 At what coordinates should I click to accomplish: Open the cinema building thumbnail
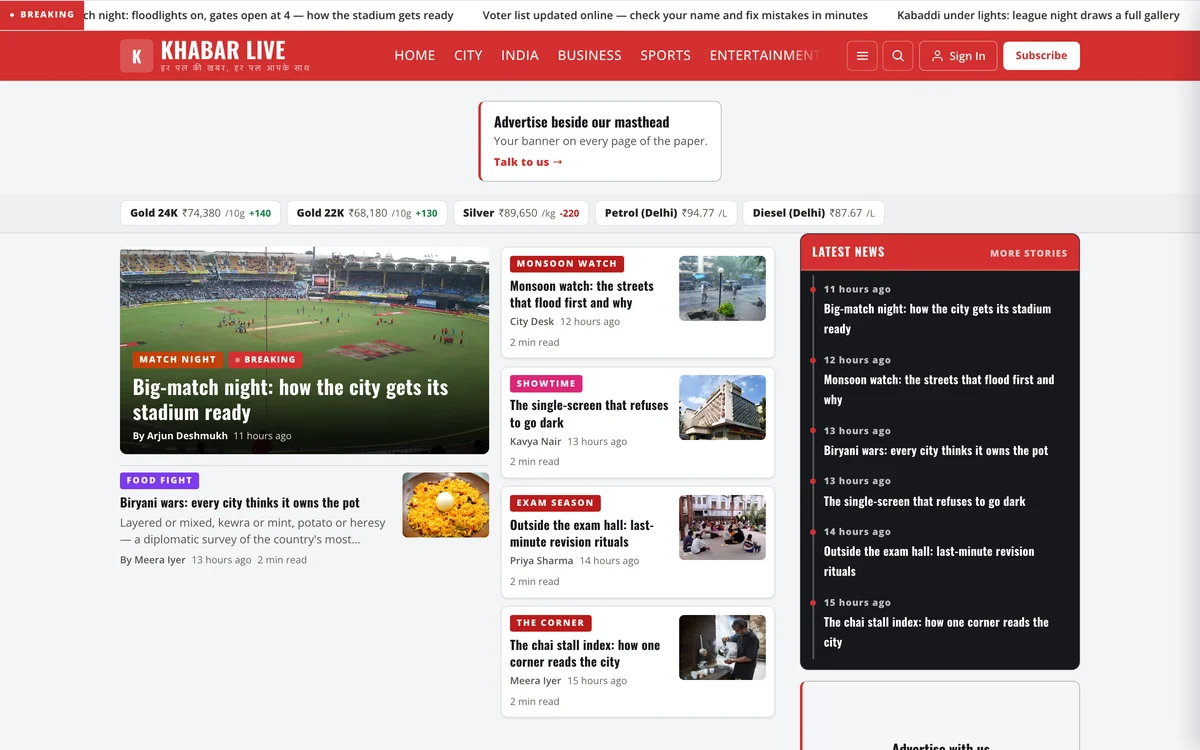coord(722,407)
